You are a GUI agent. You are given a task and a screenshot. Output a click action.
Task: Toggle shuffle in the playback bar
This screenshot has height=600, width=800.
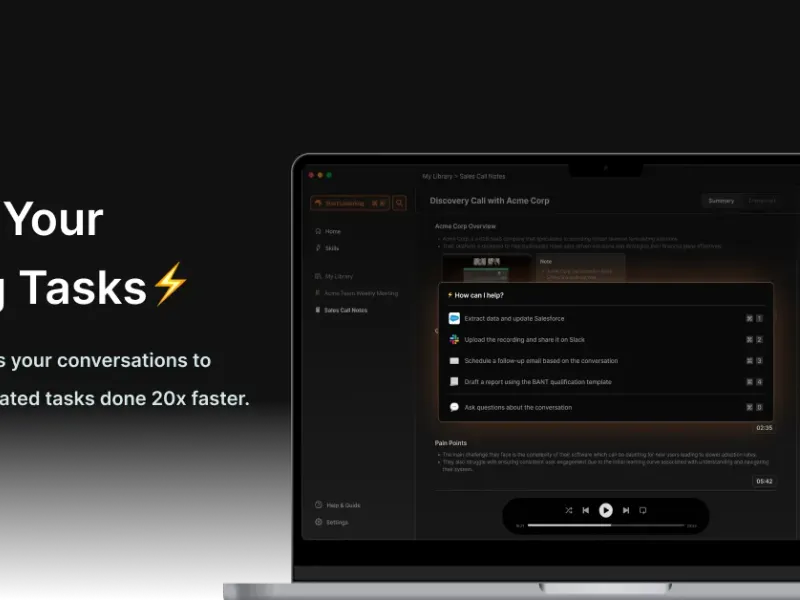tap(569, 510)
